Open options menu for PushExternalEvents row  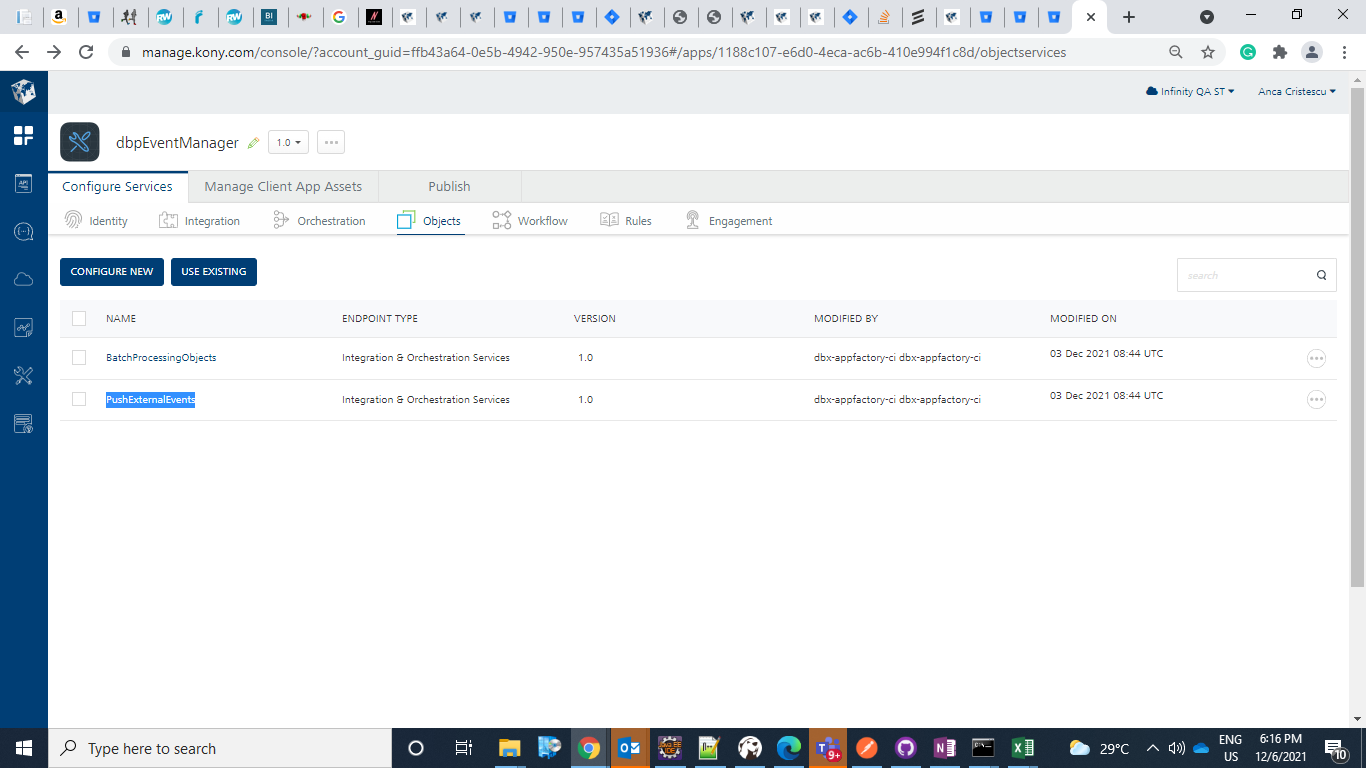coord(1316,400)
